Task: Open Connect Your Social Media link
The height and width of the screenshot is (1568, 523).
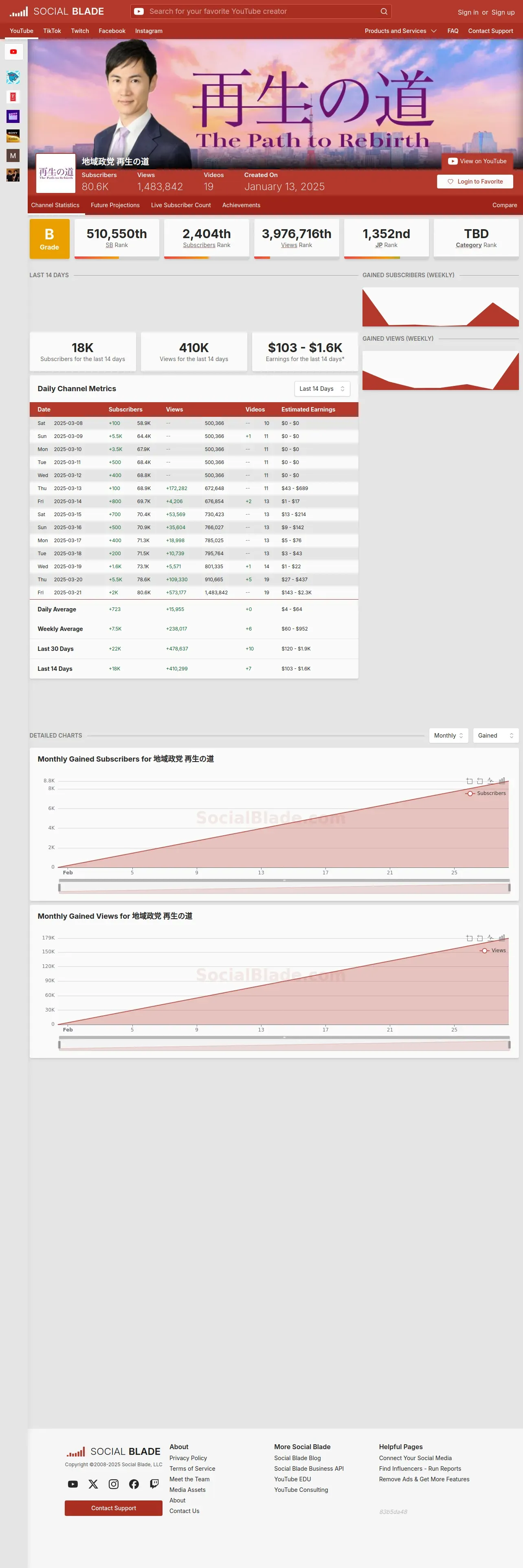Action: pos(415,1458)
